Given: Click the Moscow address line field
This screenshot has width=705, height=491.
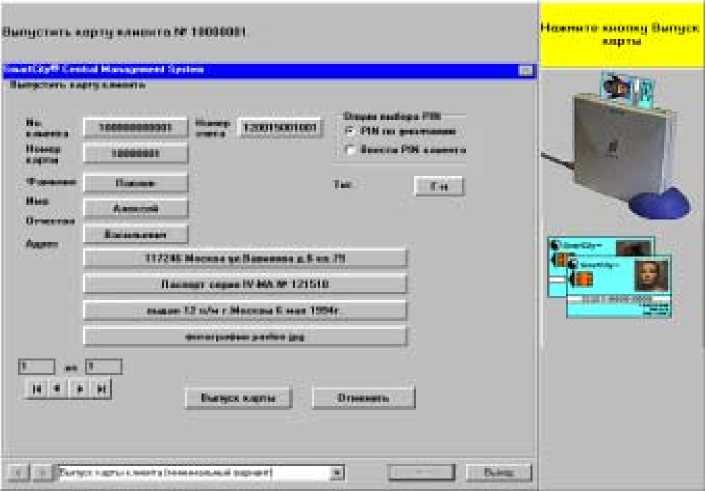Looking at the screenshot, I should click(245, 259).
